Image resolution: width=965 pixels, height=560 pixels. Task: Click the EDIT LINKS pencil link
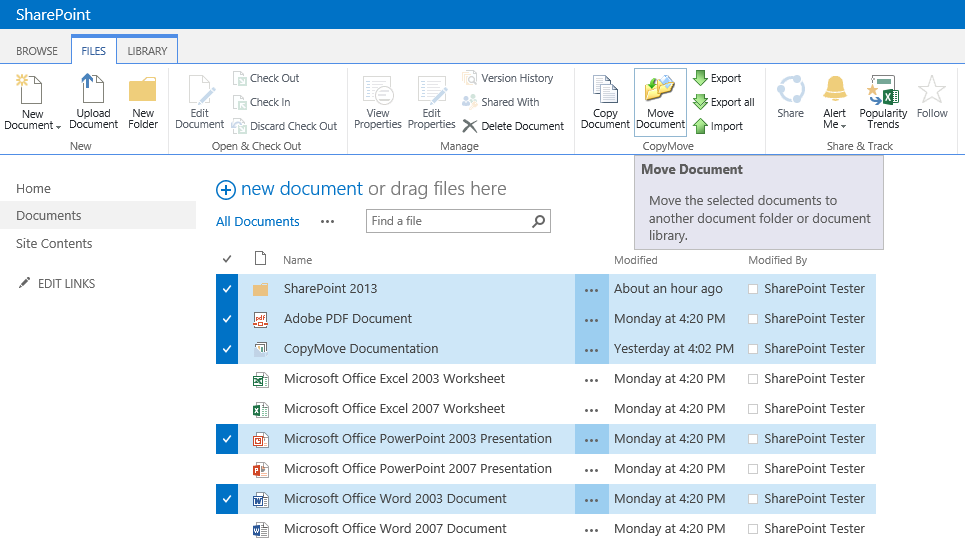coord(57,284)
